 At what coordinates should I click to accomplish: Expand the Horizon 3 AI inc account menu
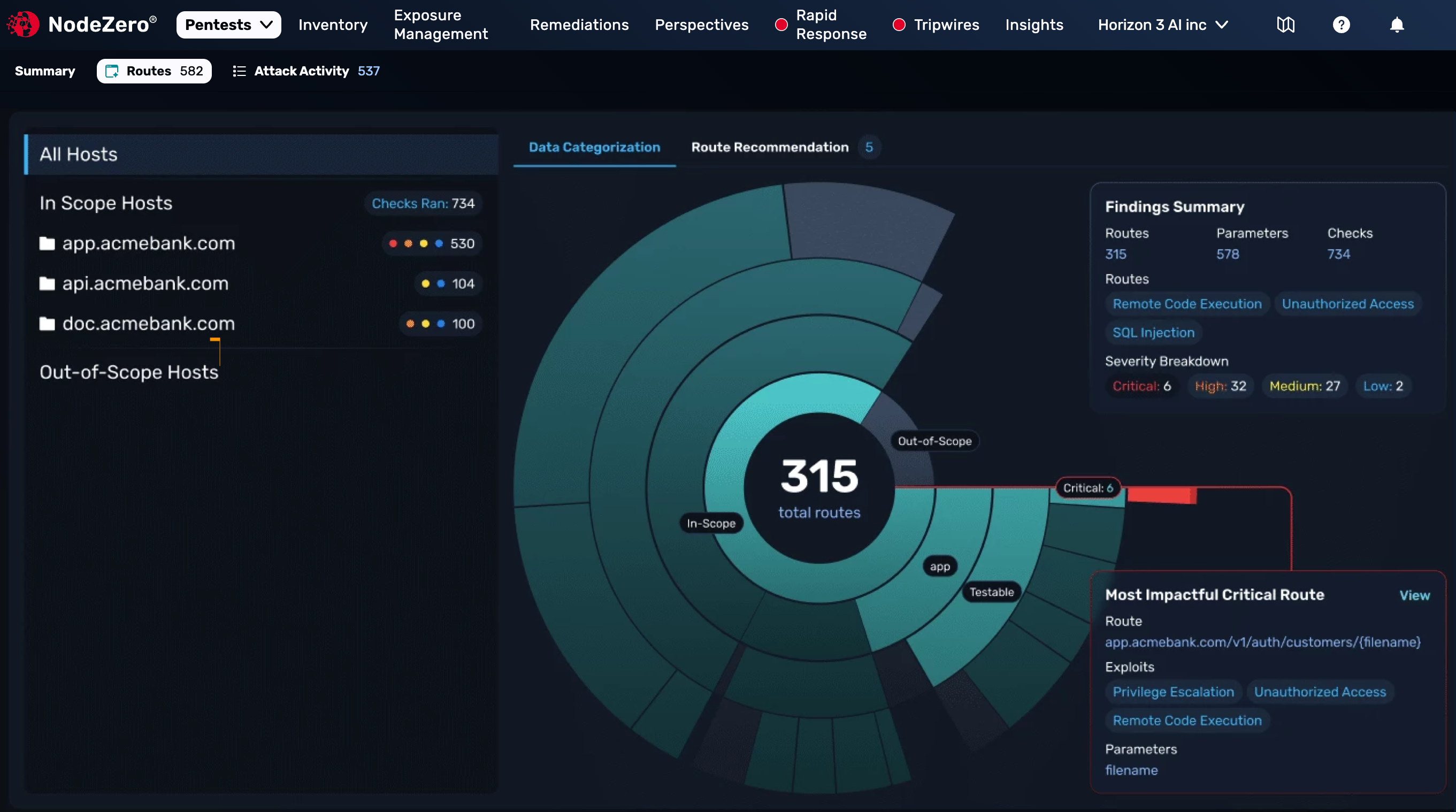[1163, 24]
